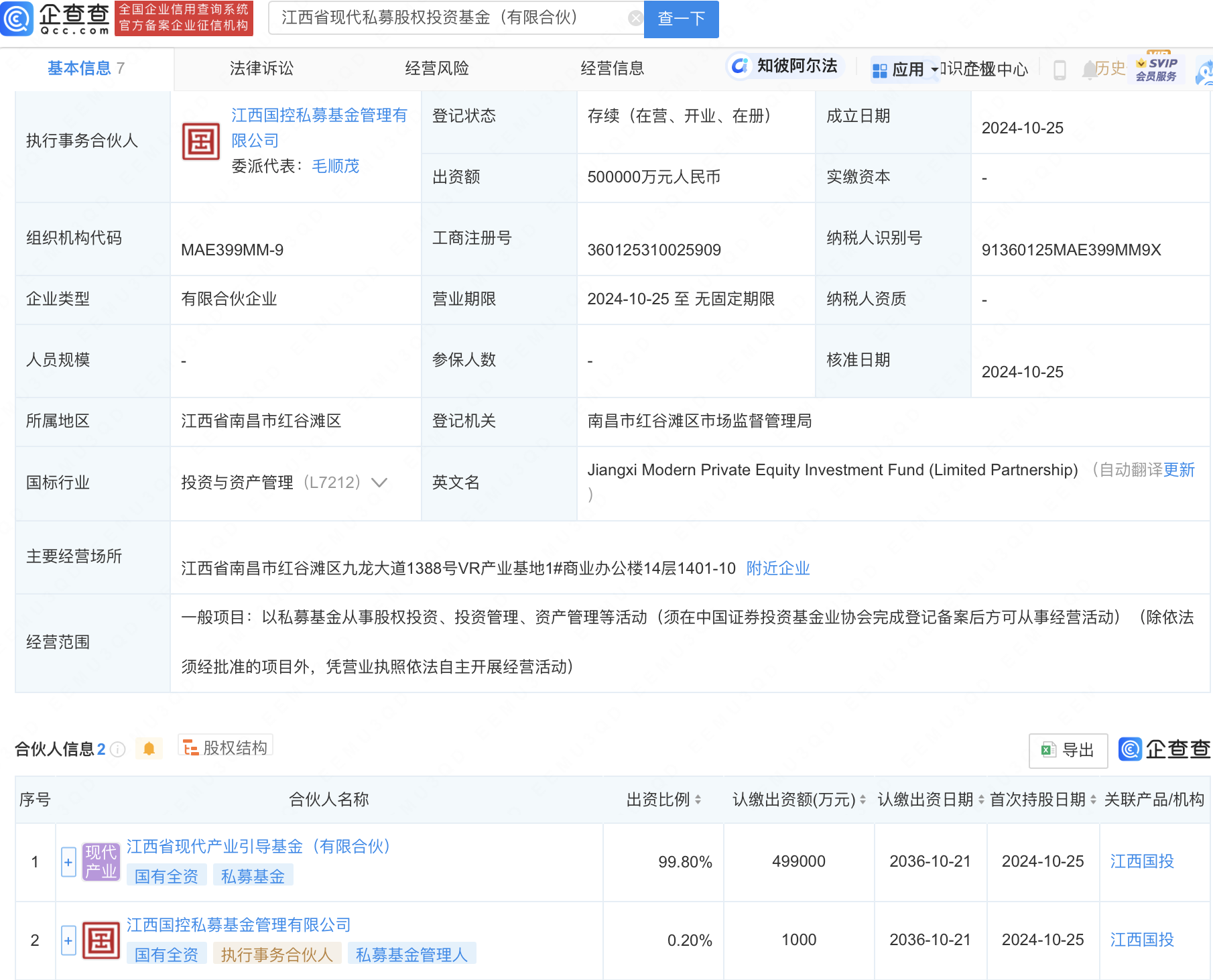Open the SVIP 会员服务 icon
This screenshot has width=1213, height=980.
tap(1157, 69)
